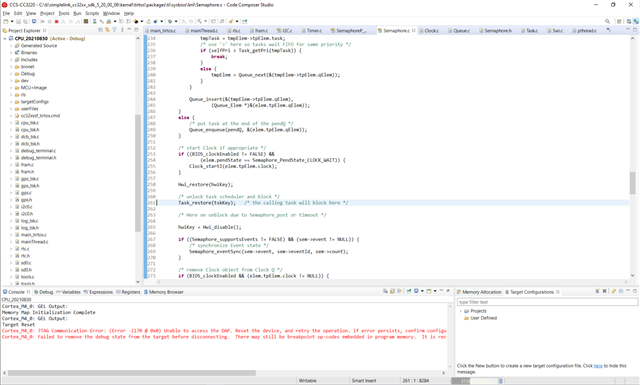The width and height of the screenshot is (640, 385).
Task: Switch to main_tirtos.c editor tab
Action: (160, 31)
